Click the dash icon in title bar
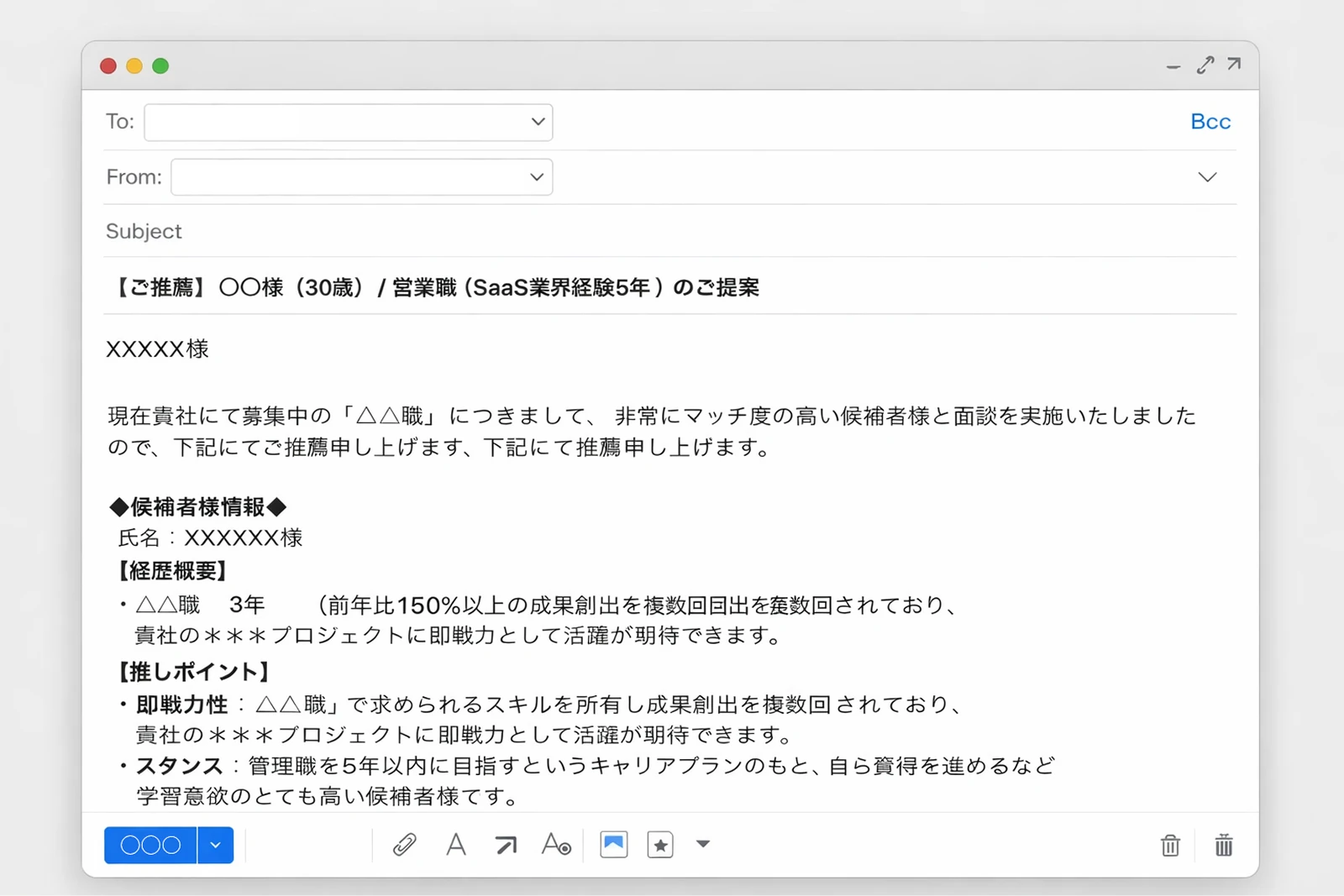 [x=1173, y=66]
